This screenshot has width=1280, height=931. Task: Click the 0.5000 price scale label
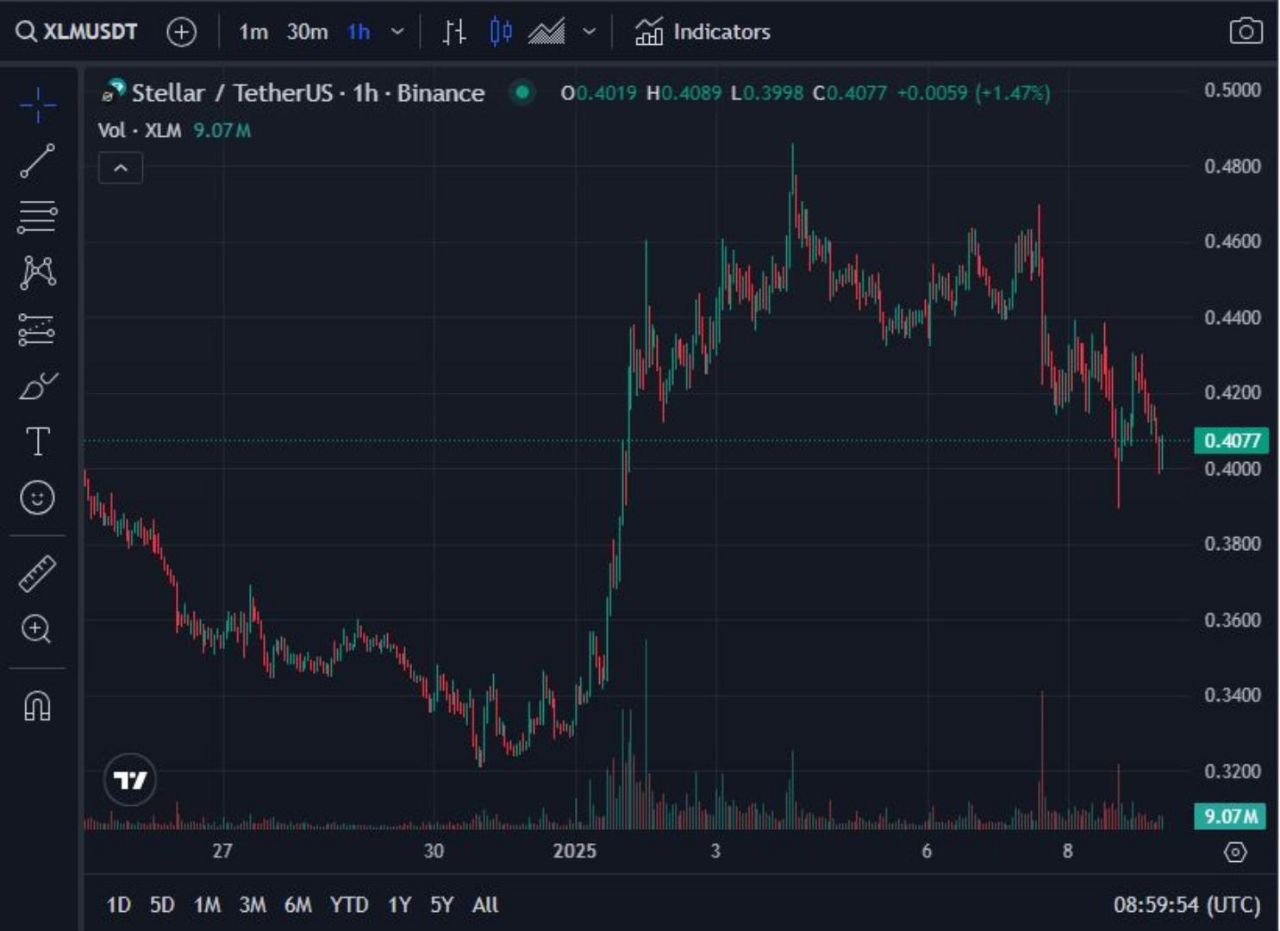pyautogui.click(x=1232, y=90)
